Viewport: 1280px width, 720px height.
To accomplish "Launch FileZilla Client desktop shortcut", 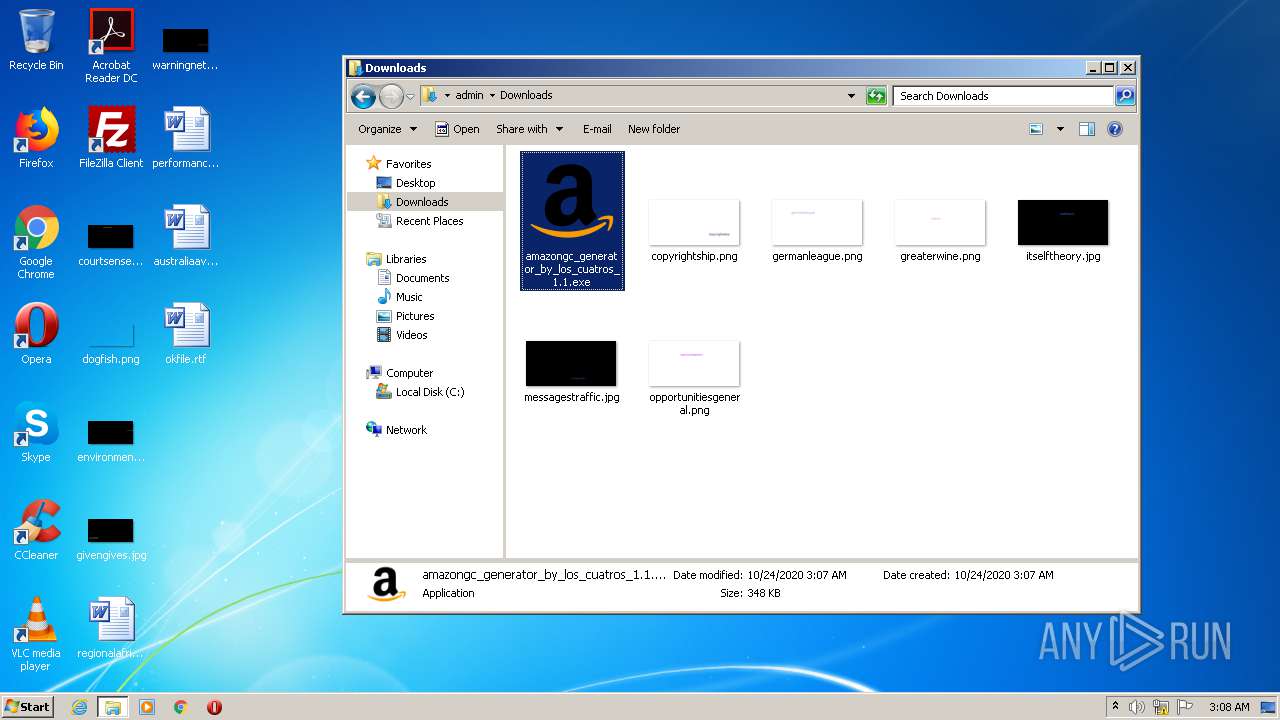I will pos(111,138).
